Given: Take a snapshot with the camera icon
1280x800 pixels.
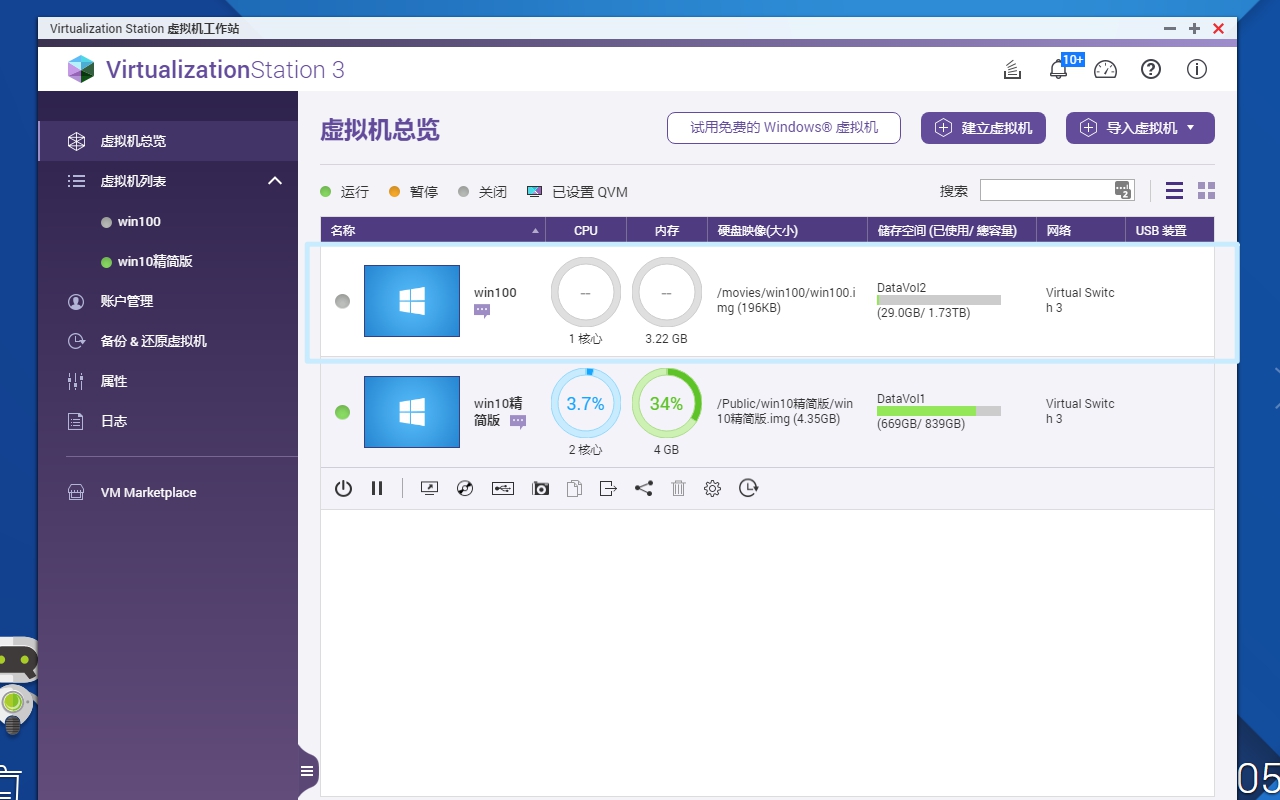Looking at the screenshot, I should click(x=541, y=488).
